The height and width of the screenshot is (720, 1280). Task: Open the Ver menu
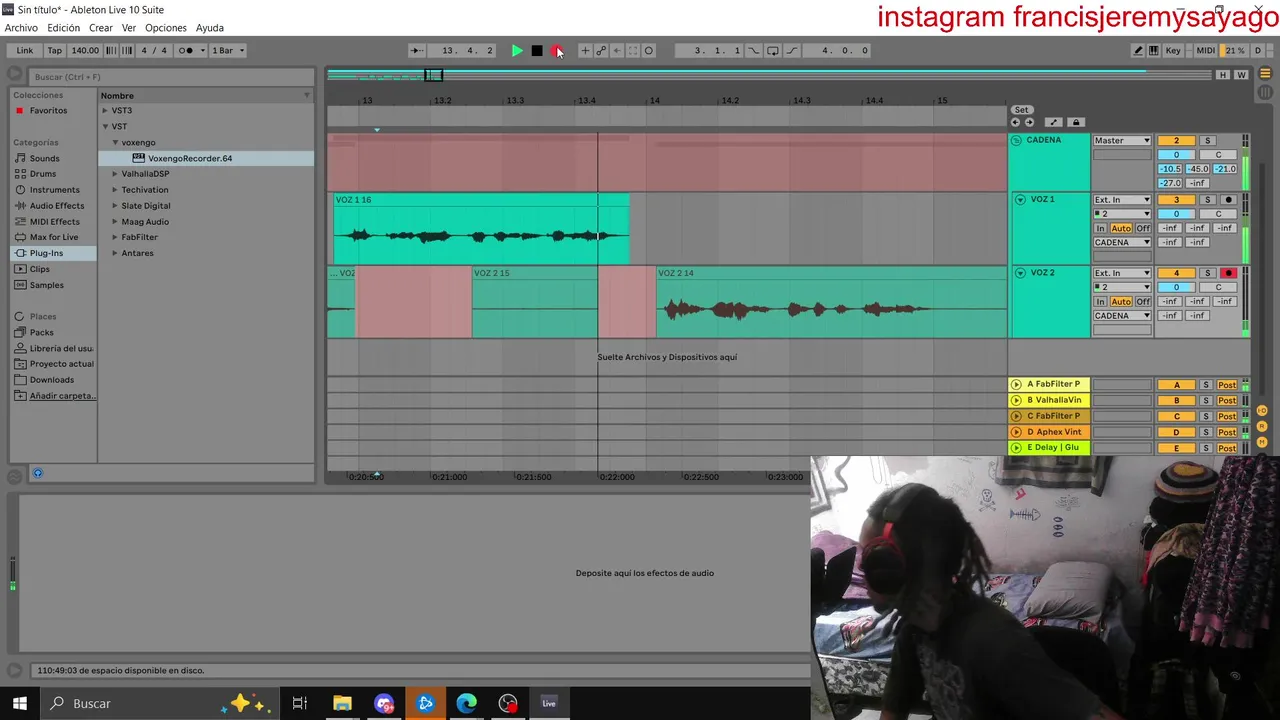pos(129,28)
